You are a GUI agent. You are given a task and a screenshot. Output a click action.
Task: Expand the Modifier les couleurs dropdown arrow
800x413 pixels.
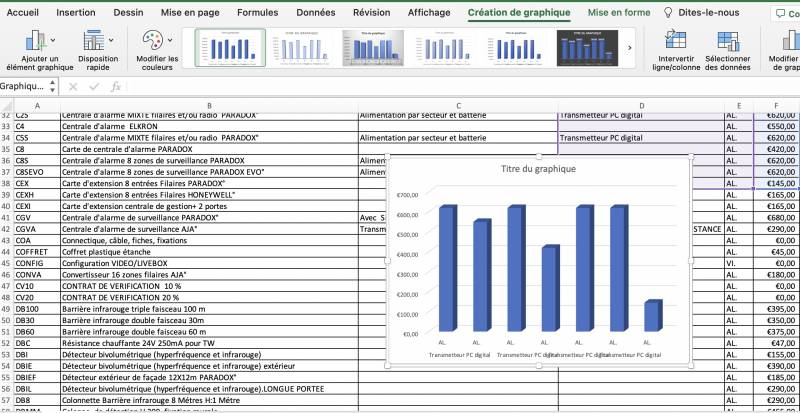pyautogui.click(x=170, y=40)
